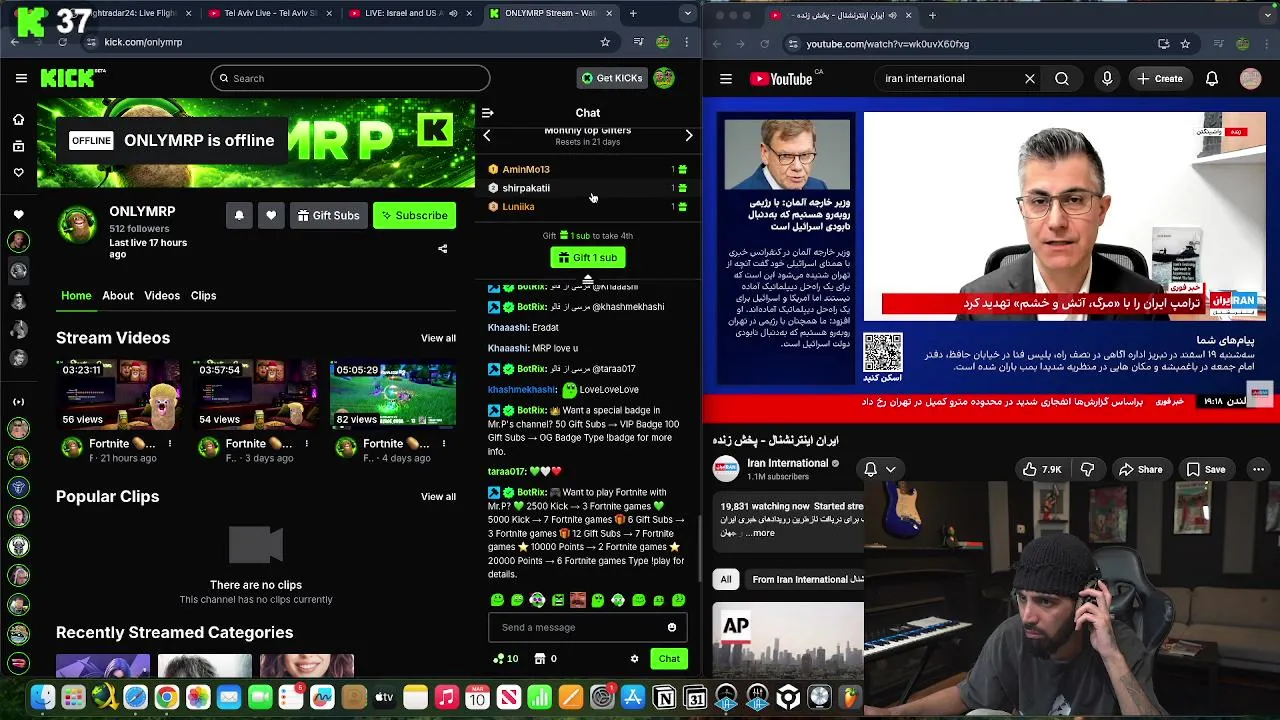
Task: Open 03:57:54 stream video thumbnail
Action: [x=256, y=395]
